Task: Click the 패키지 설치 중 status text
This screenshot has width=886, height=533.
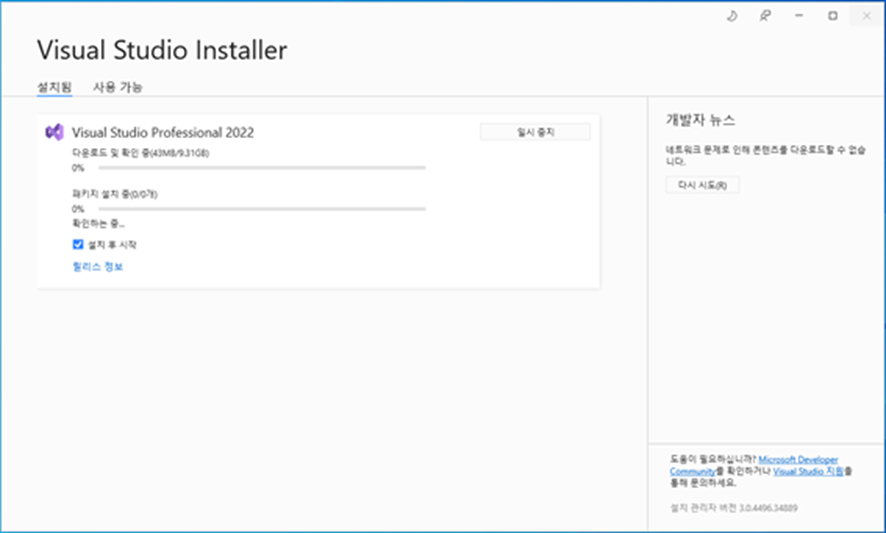Action: pyautogui.click(x=115, y=194)
